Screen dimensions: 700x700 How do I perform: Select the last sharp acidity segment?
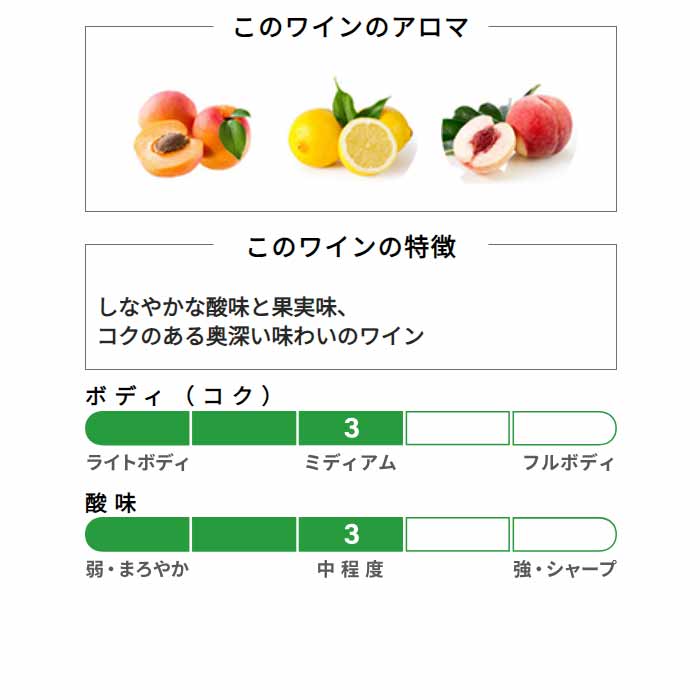(565, 534)
